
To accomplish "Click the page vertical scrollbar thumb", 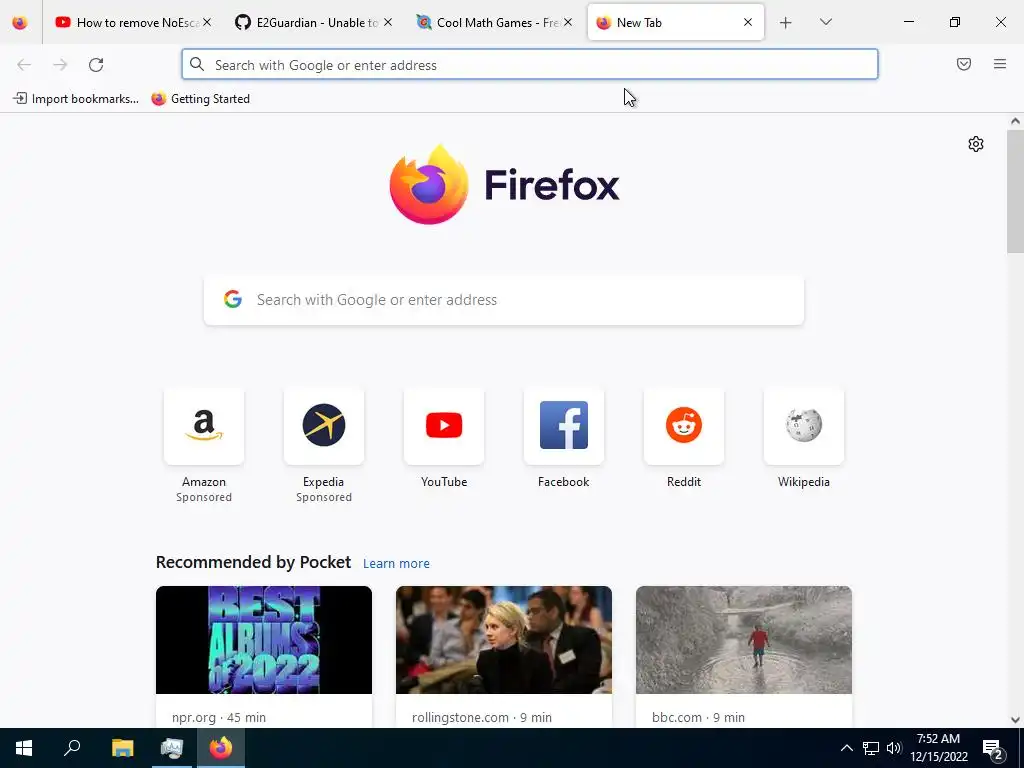I will click(x=1015, y=191).
